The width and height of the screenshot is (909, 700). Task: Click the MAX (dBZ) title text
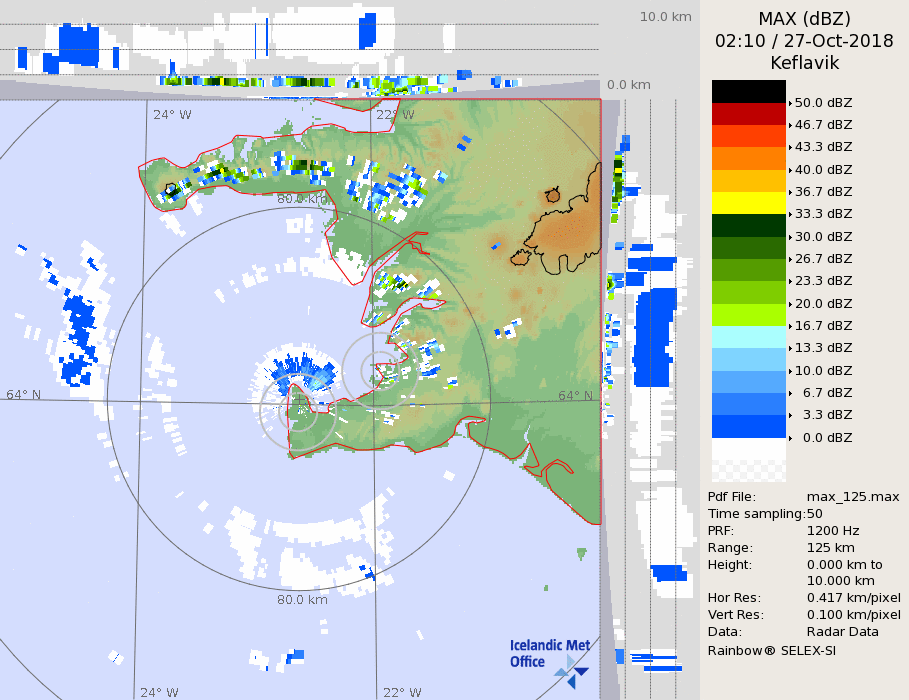pos(804,18)
